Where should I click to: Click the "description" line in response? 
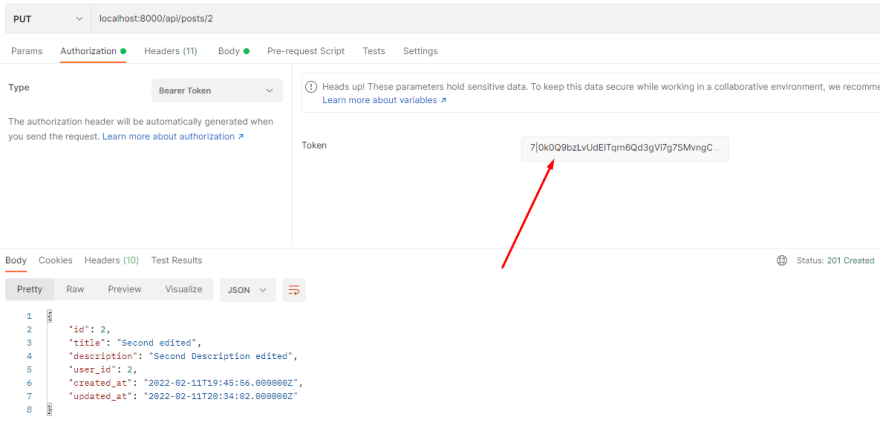(183, 356)
